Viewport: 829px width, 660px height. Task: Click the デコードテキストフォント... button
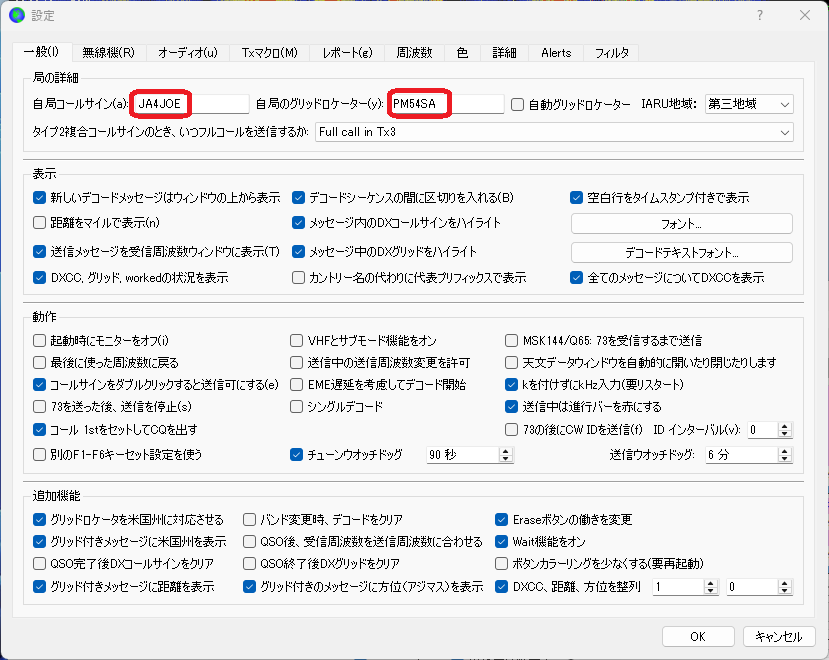[x=681, y=252]
